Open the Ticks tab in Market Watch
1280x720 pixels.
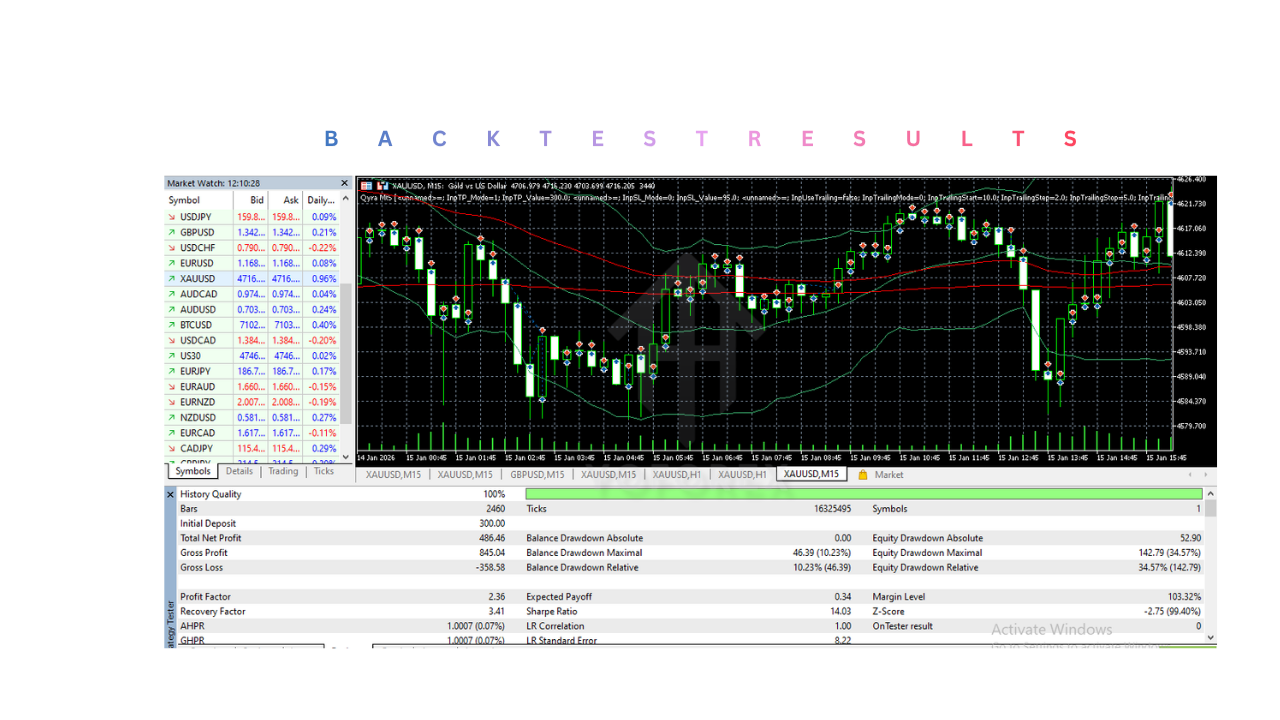point(324,471)
